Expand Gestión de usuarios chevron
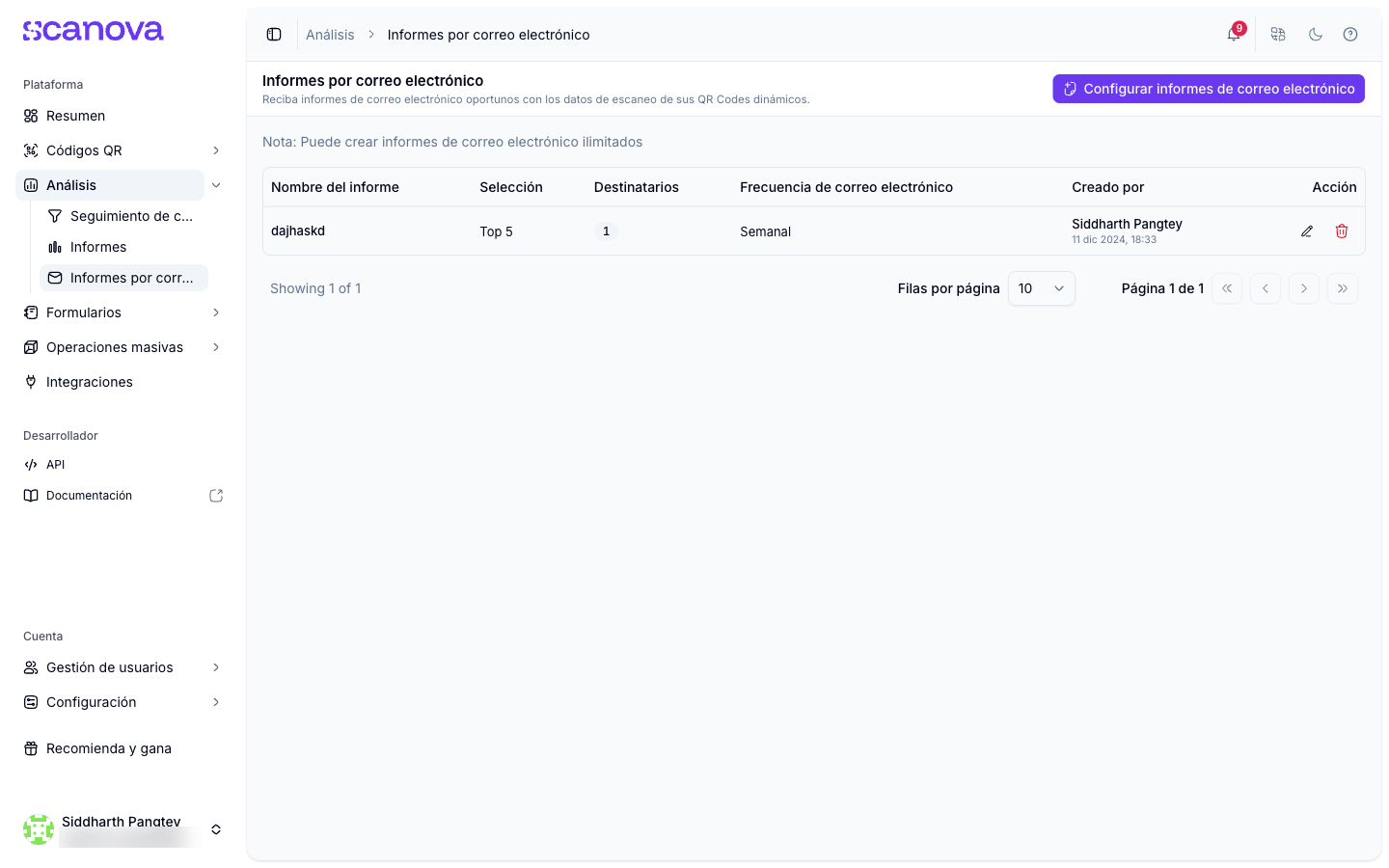The width and height of the screenshot is (1389, 868). pyautogui.click(x=216, y=667)
